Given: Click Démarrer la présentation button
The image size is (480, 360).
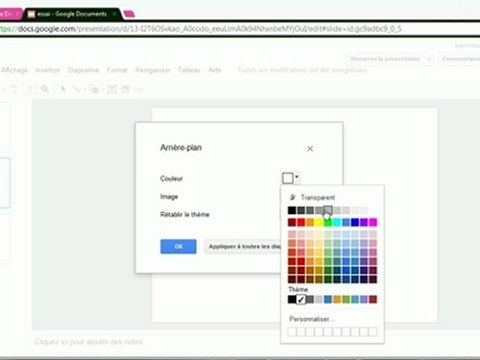Looking at the screenshot, I should [x=385, y=59].
